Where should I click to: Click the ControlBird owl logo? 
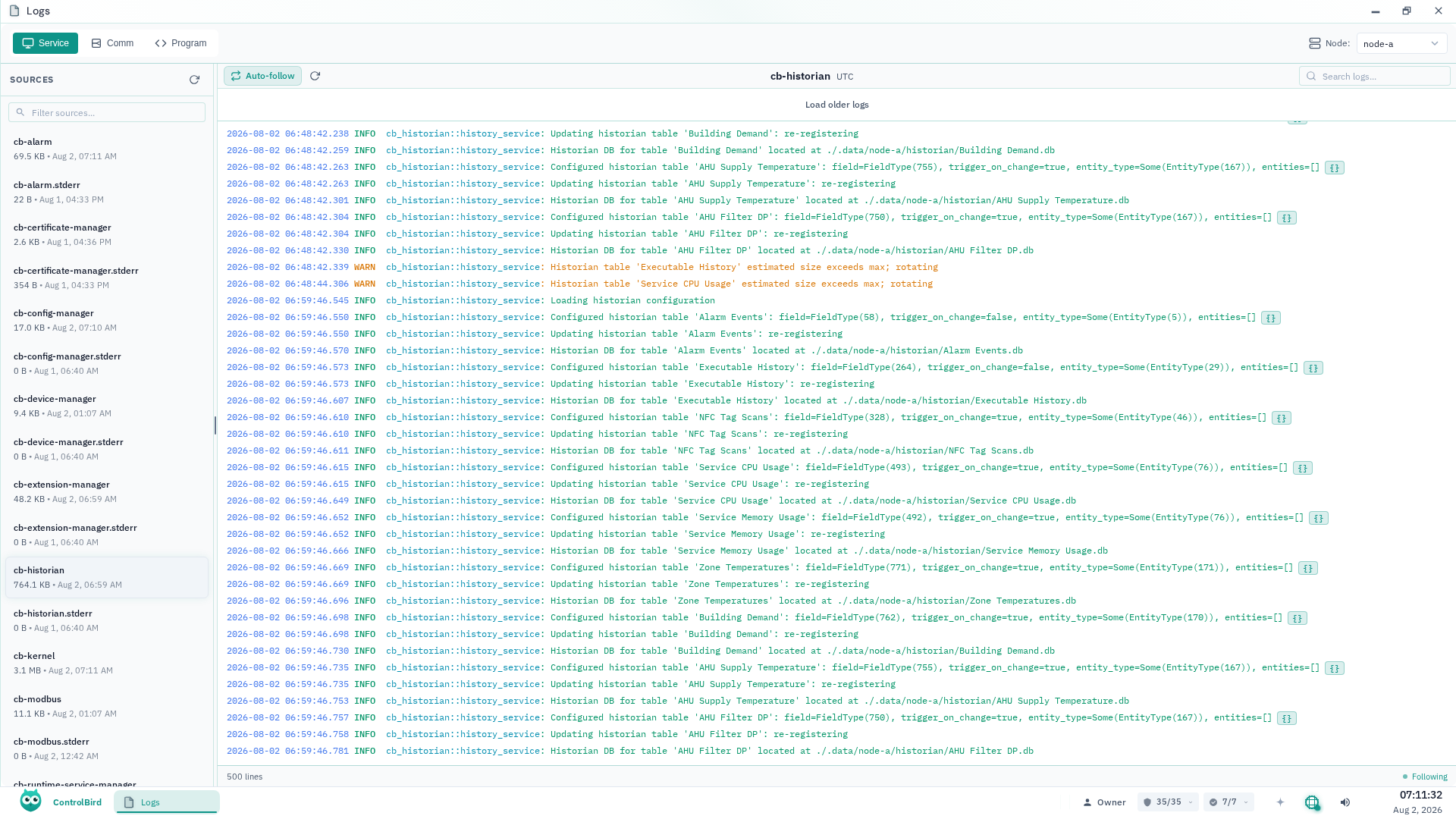[x=31, y=801]
